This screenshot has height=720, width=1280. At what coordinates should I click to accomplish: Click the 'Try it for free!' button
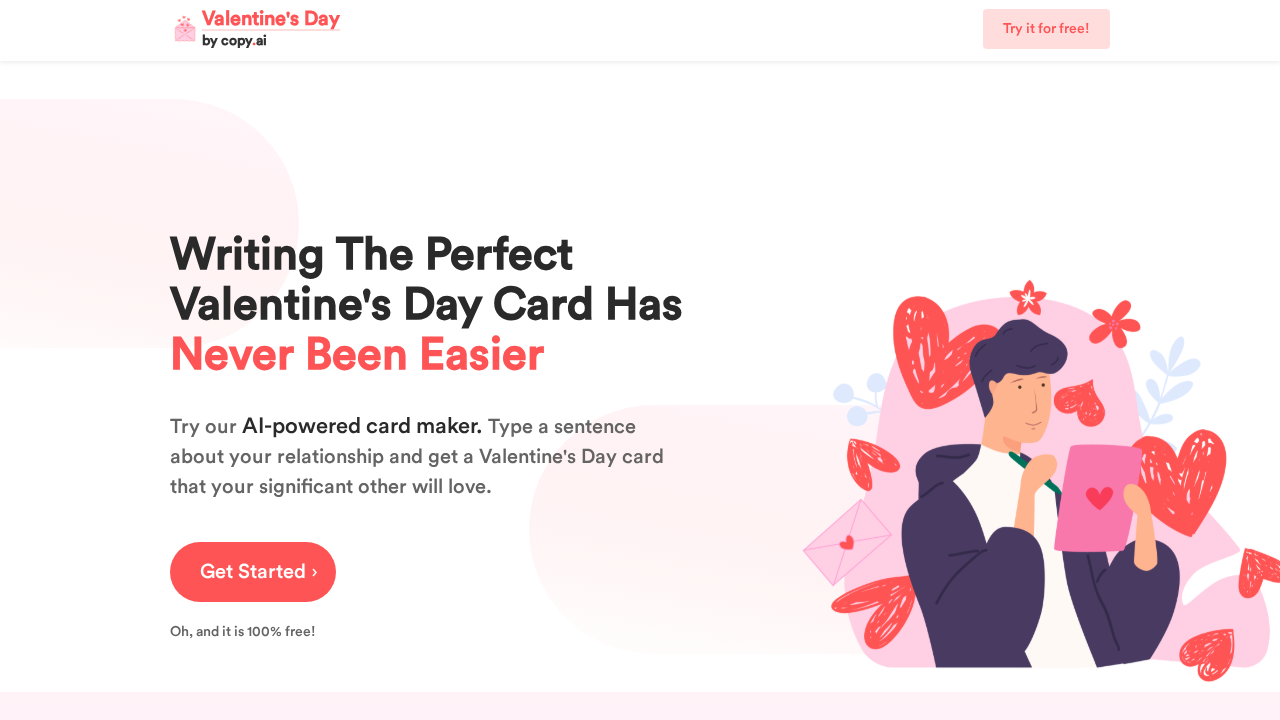(x=1046, y=28)
